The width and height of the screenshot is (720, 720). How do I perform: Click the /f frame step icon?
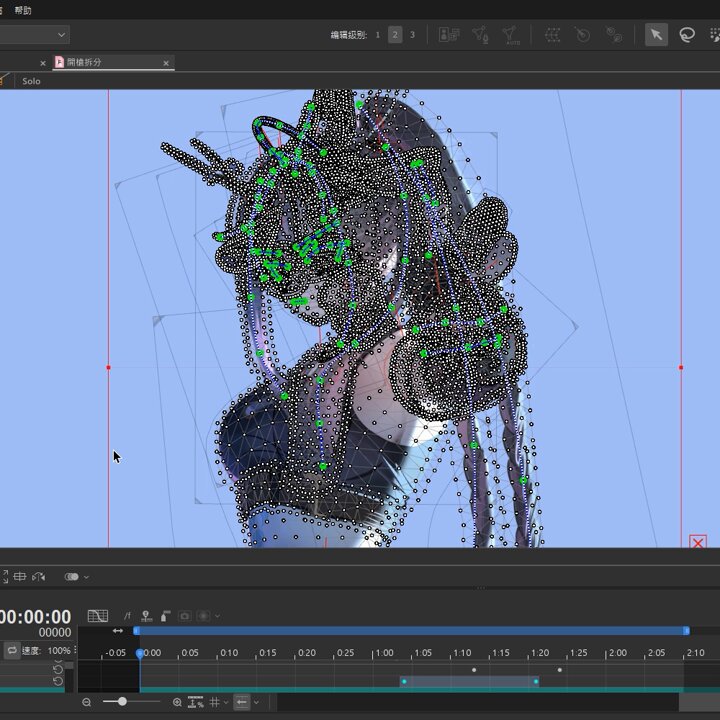pos(127,616)
